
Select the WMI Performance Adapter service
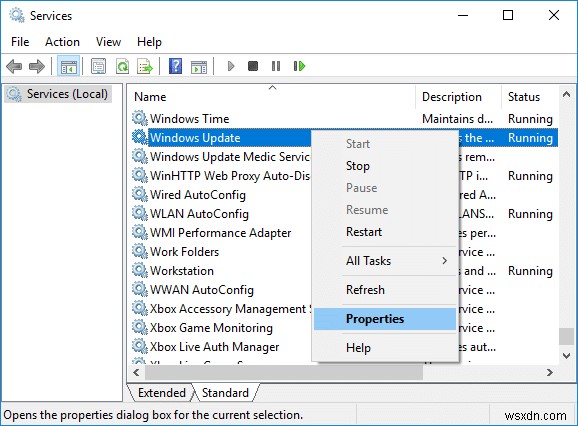pos(221,233)
